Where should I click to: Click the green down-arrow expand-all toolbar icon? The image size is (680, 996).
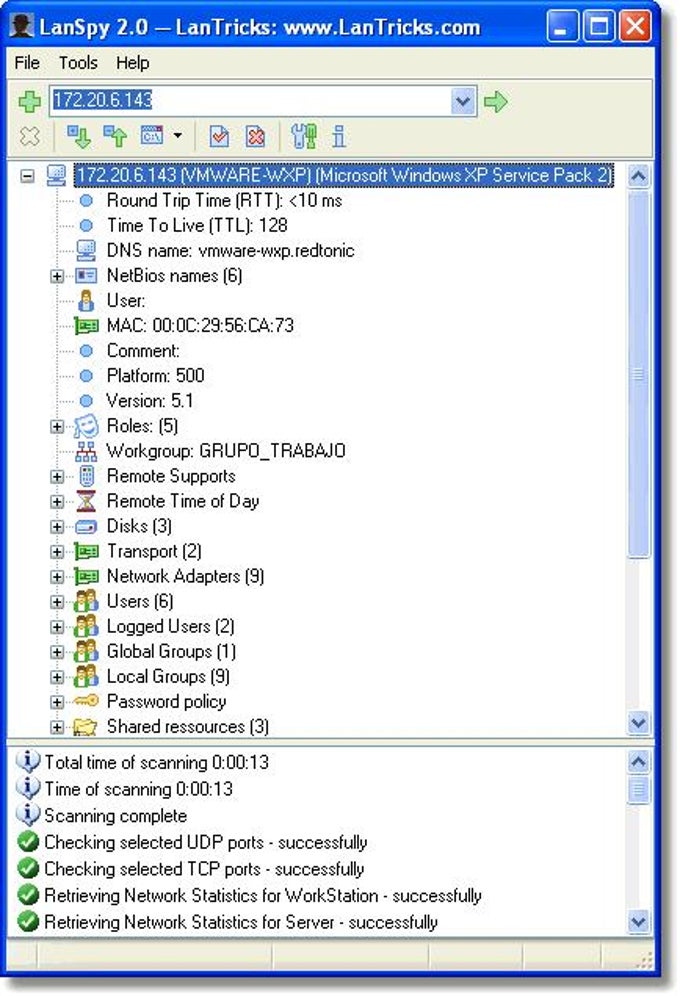pyautogui.click(x=79, y=136)
